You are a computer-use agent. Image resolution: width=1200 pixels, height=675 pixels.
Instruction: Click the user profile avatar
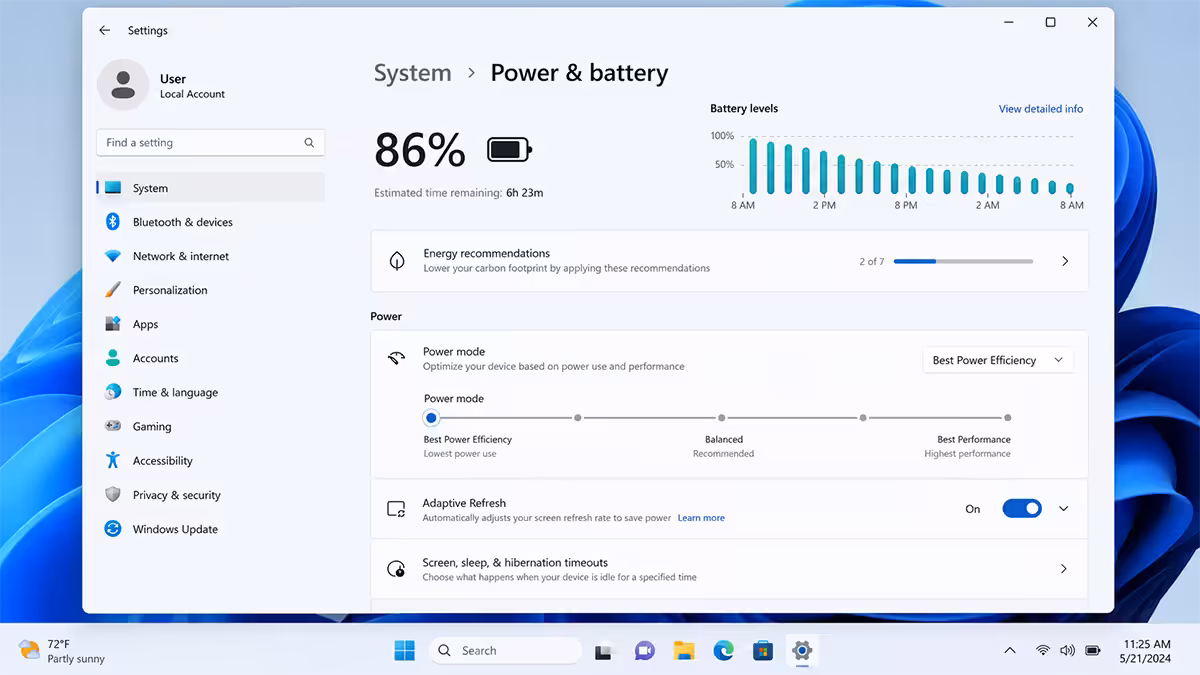123,85
